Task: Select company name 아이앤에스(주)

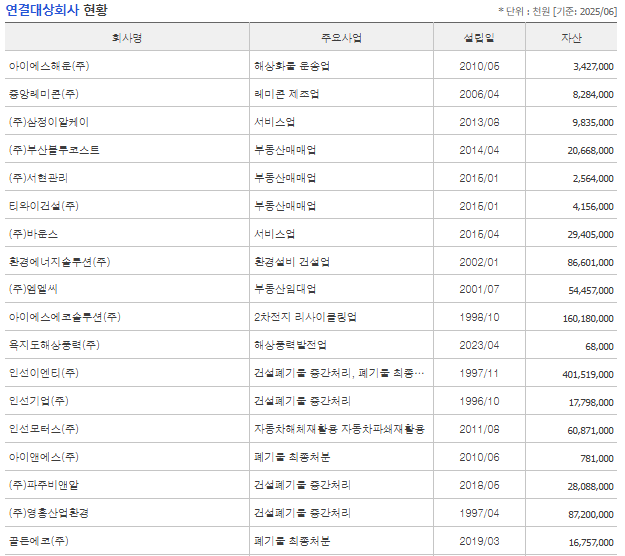Action: coord(44,457)
